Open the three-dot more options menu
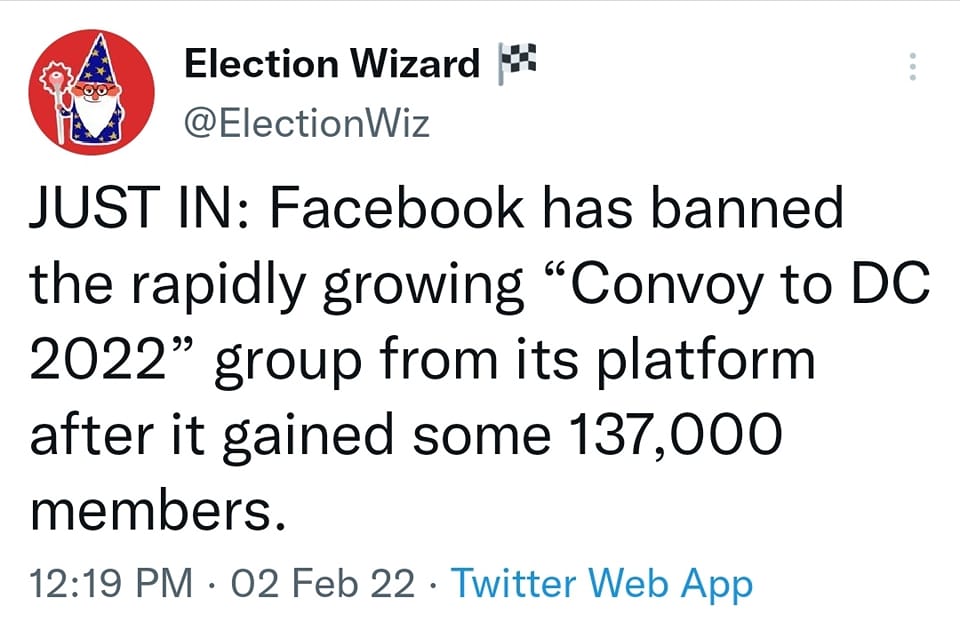 pyautogui.click(x=911, y=67)
